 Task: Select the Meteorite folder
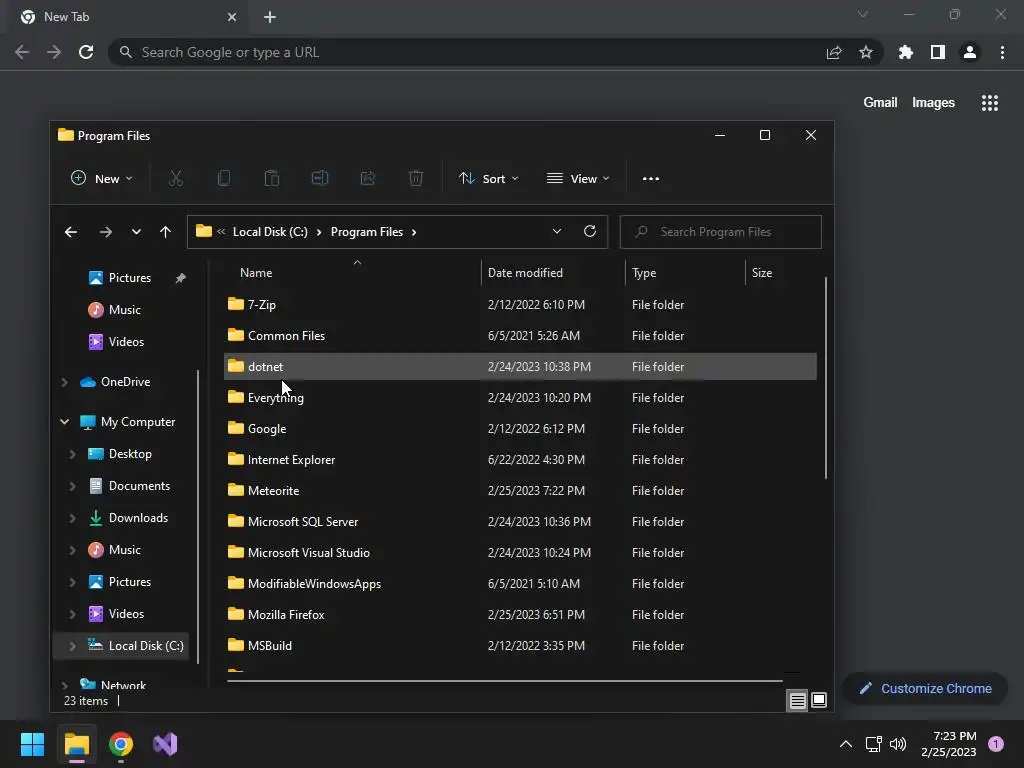point(520,491)
